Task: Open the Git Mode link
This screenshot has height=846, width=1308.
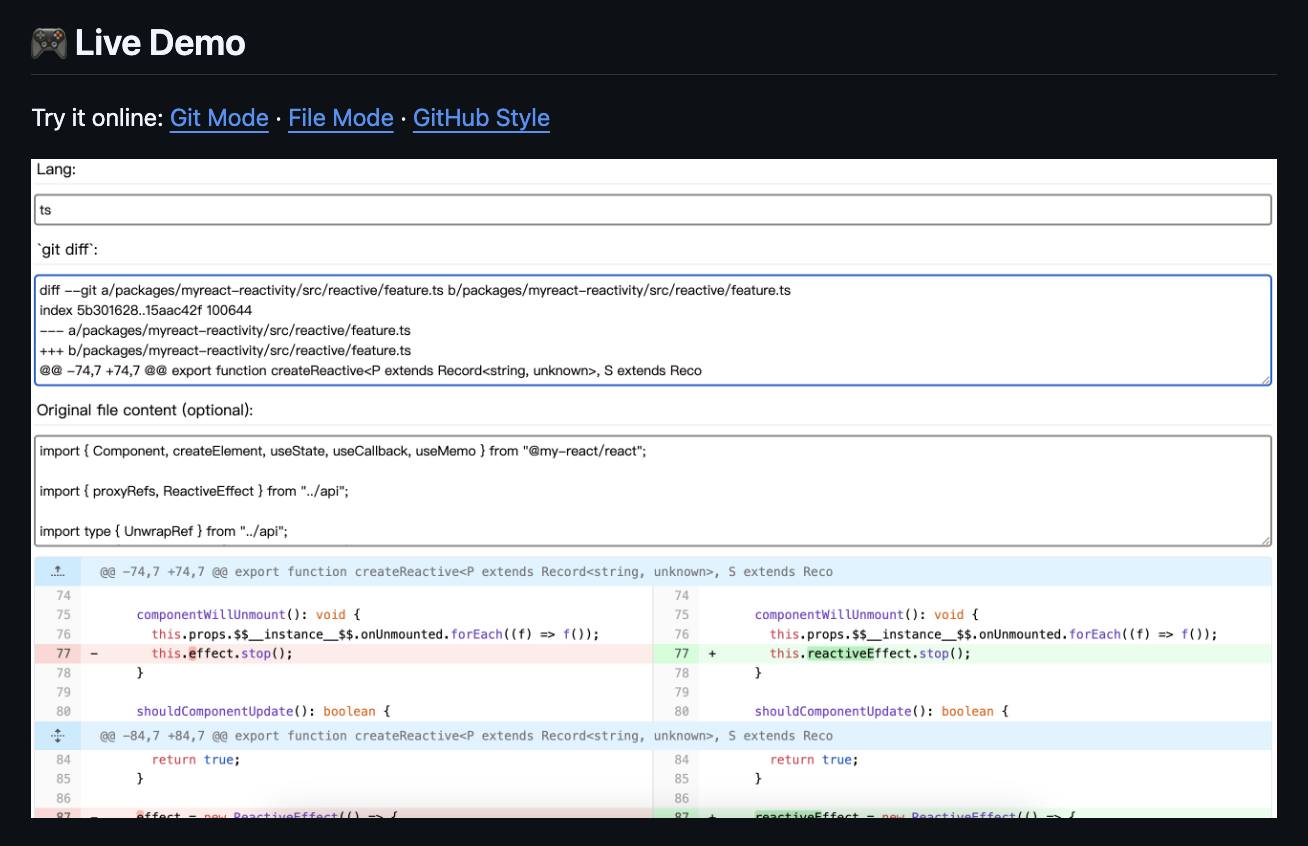Action: (219, 118)
